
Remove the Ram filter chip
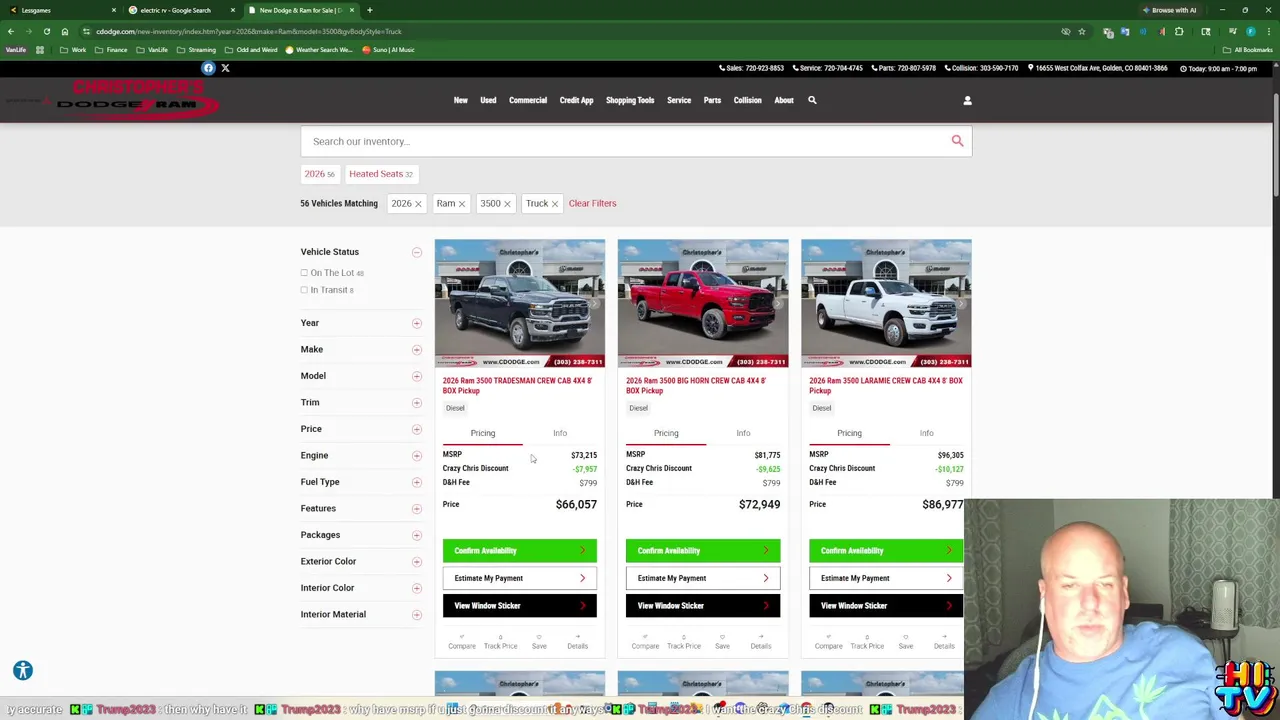click(x=461, y=204)
